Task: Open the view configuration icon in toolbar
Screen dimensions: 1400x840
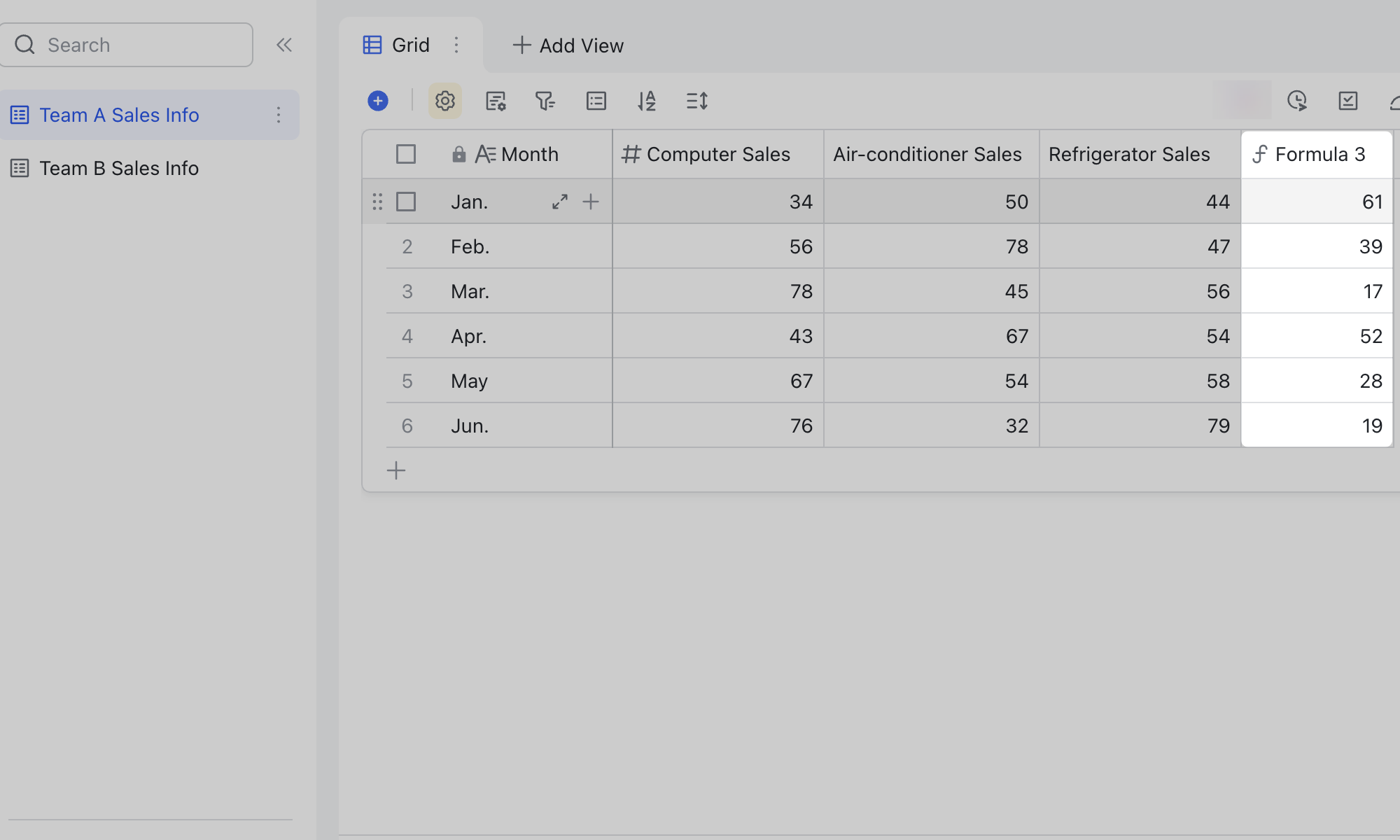Action: coord(496,101)
